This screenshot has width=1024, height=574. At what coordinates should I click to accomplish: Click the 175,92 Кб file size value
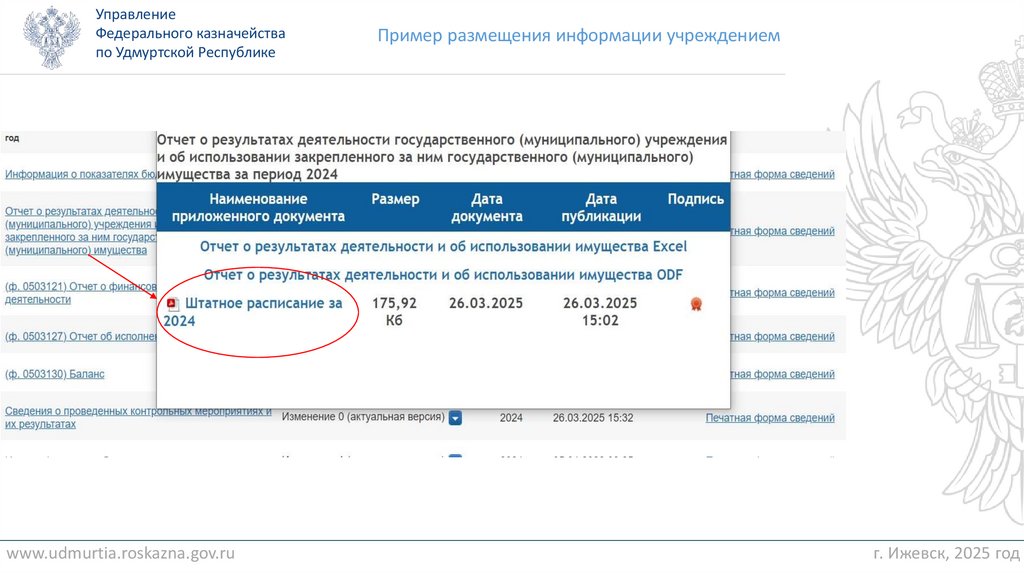[x=394, y=311]
